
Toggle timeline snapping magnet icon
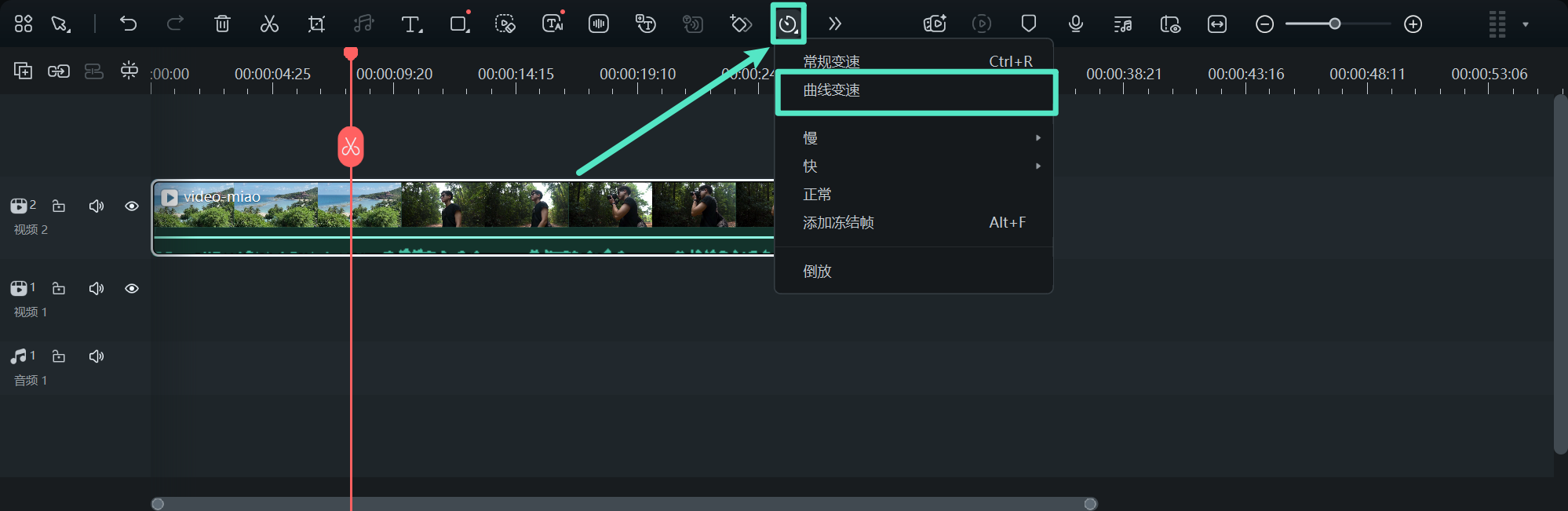coord(129,71)
